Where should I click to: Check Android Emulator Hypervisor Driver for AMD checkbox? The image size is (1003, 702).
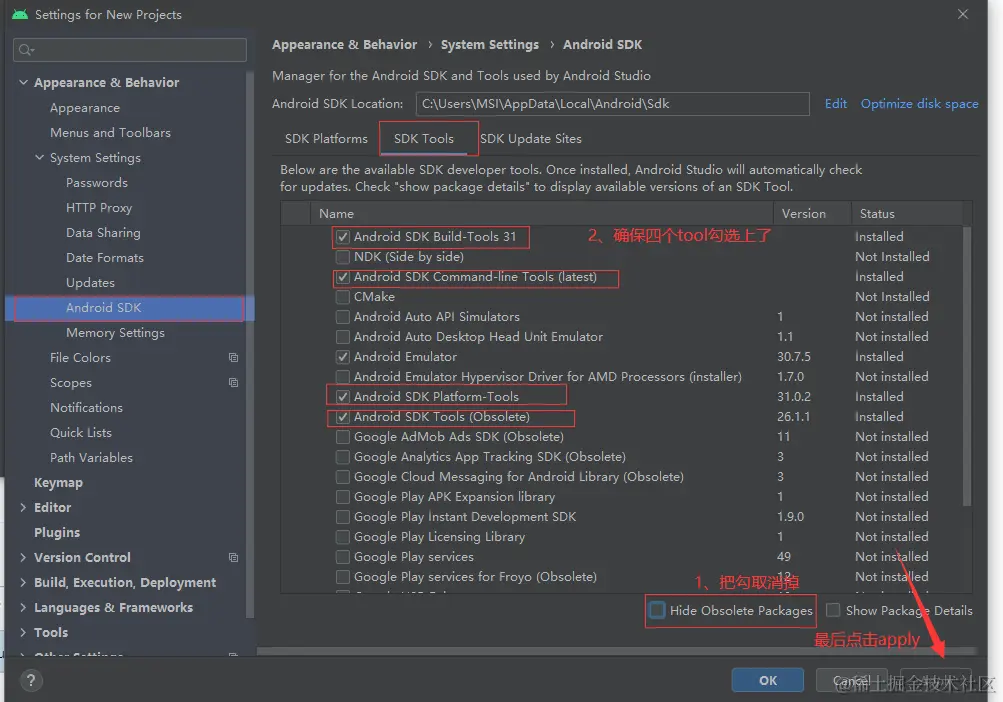(x=343, y=377)
